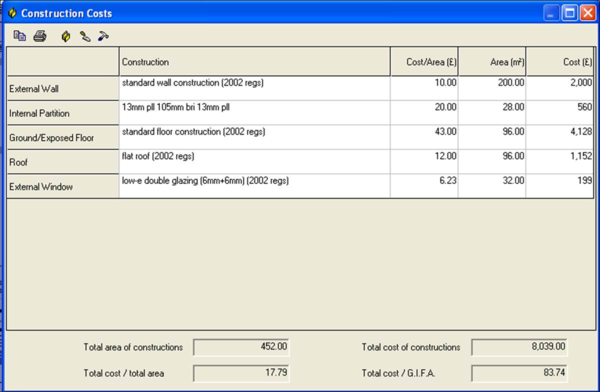Click the print icon in toolbar
600x392 pixels.
[40, 36]
